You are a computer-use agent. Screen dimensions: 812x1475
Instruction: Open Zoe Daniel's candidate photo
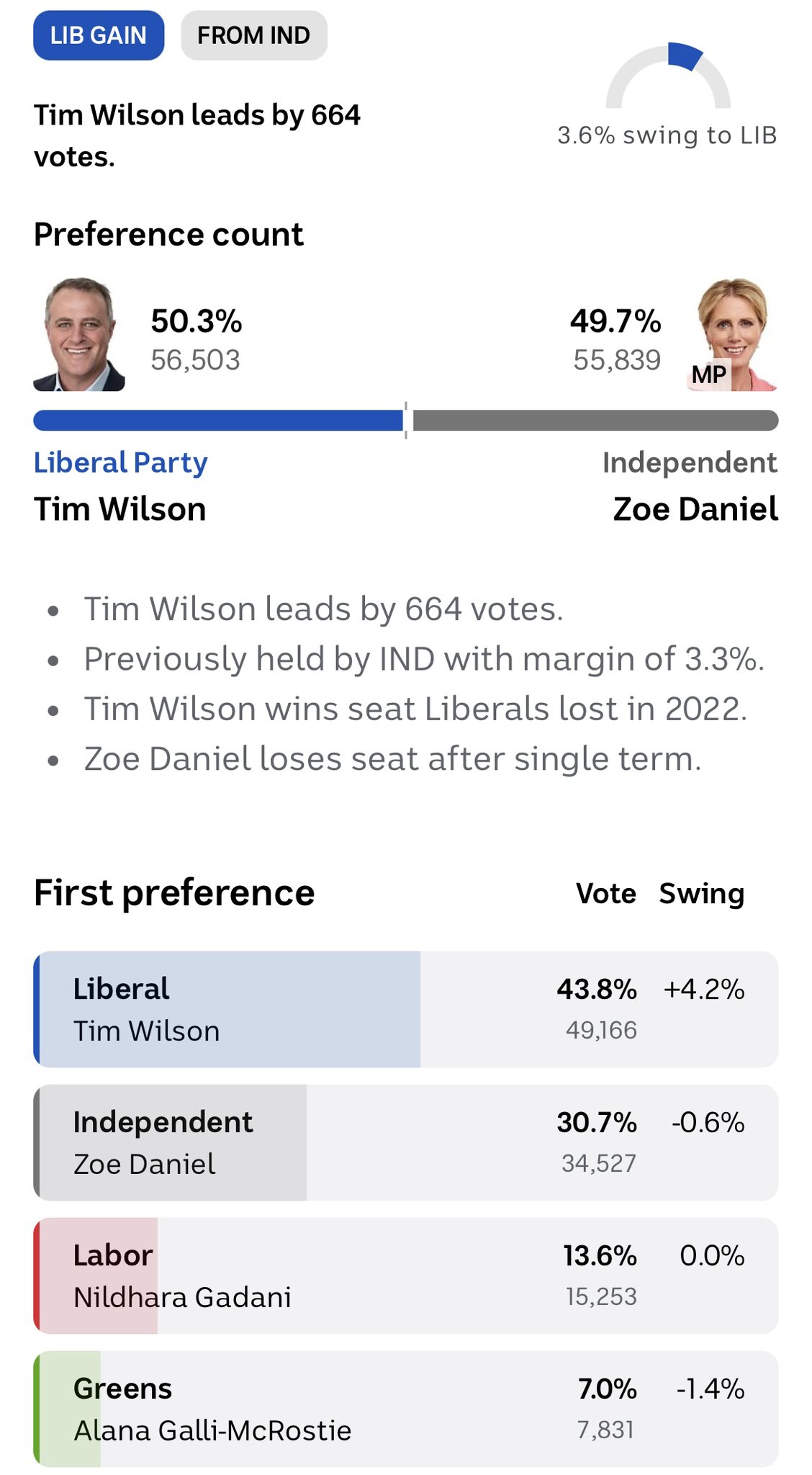click(732, 334)
